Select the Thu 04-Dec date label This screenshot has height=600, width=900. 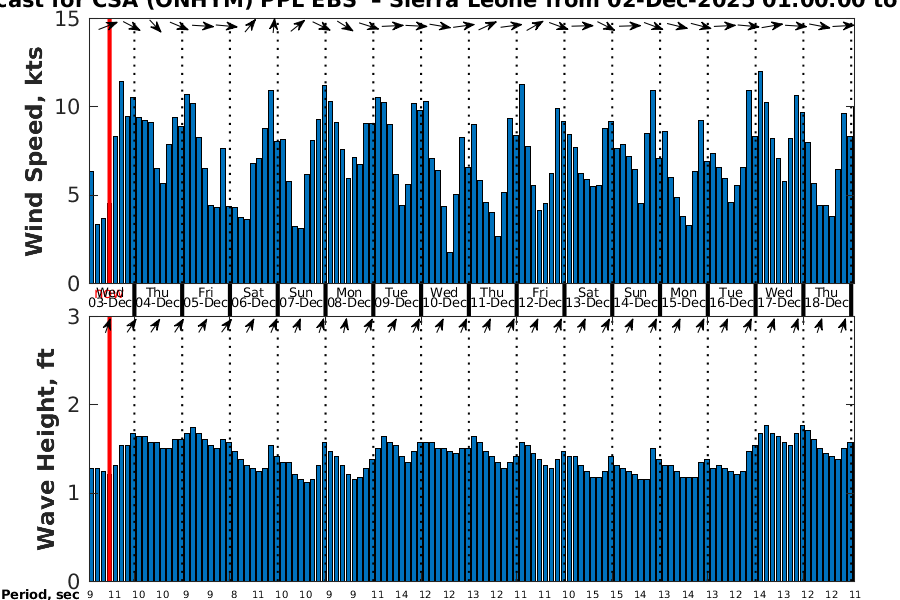point(158,297)
